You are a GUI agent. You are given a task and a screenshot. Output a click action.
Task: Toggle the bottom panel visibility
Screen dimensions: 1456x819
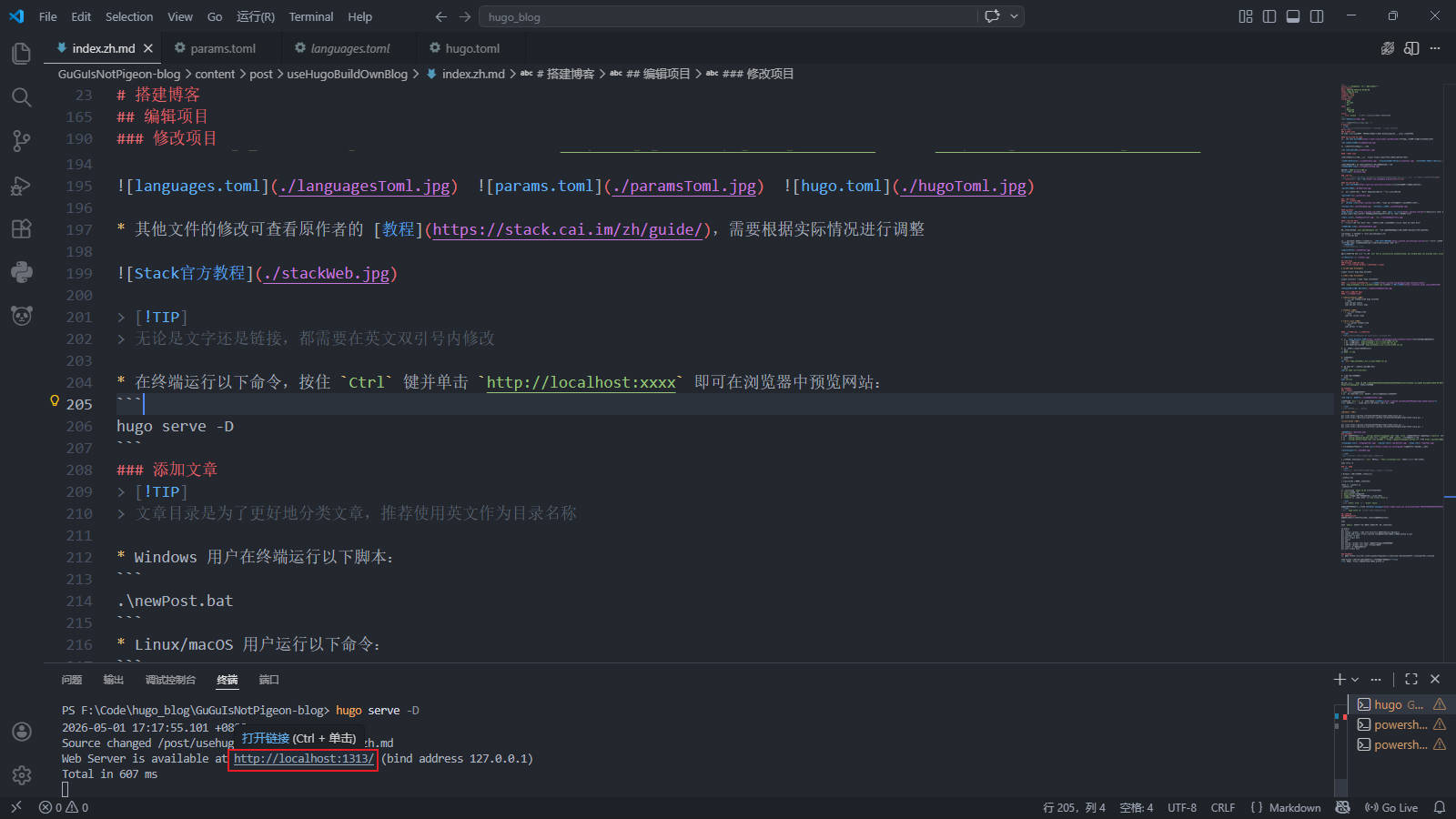(1293, 16)
